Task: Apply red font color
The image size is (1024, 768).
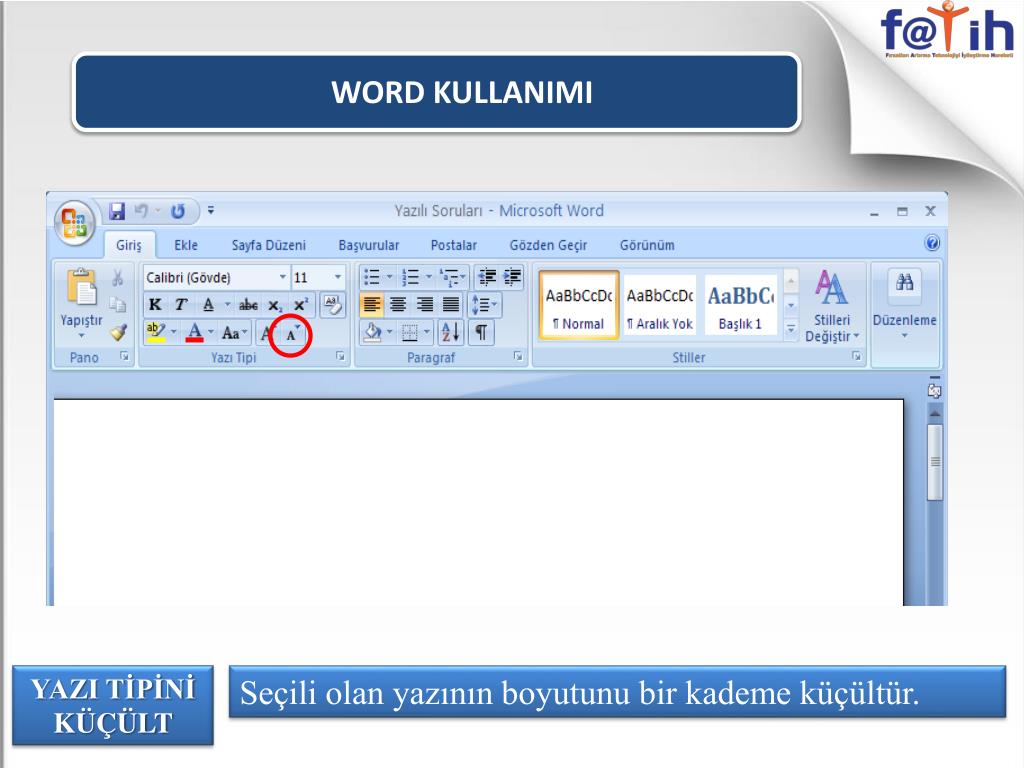Action: [x=195, y=332]
